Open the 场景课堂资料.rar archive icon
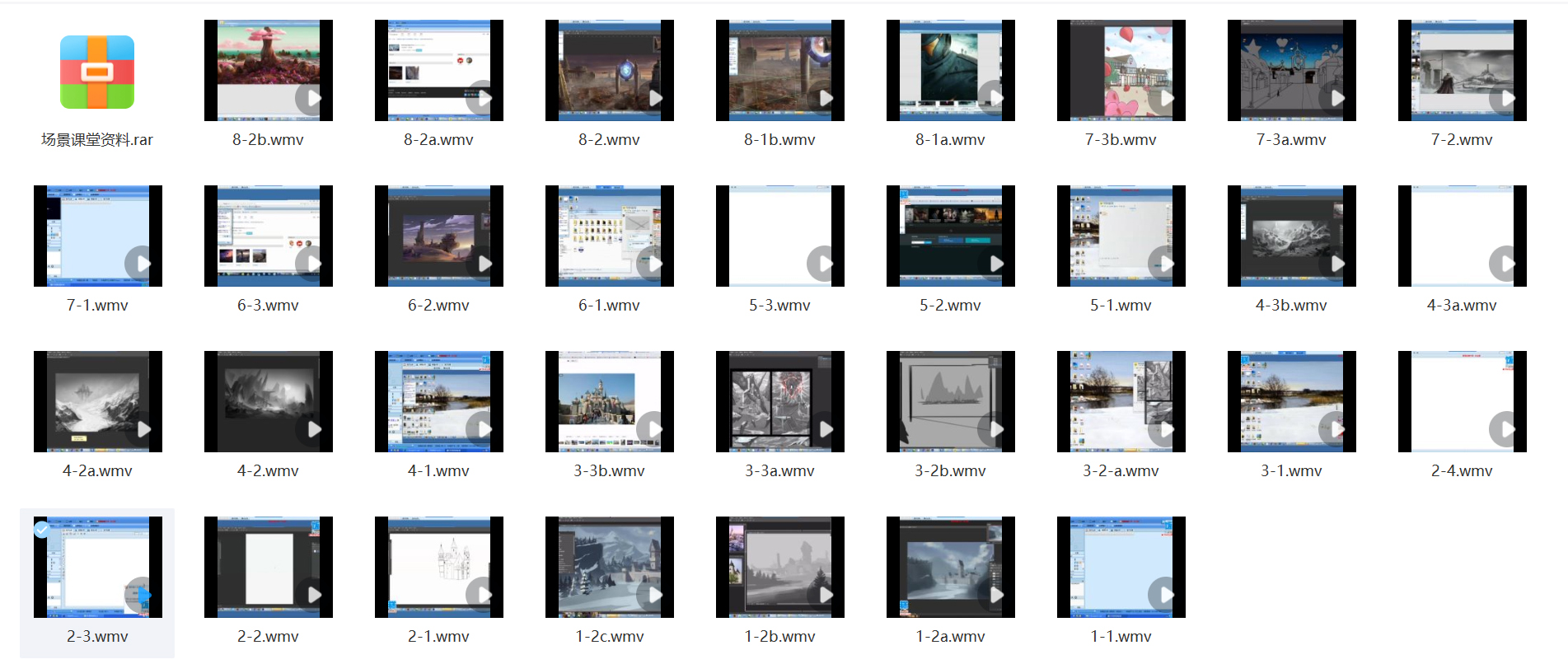The height and width of the screenshot is (664, 1568). click(x=97, y=72)
